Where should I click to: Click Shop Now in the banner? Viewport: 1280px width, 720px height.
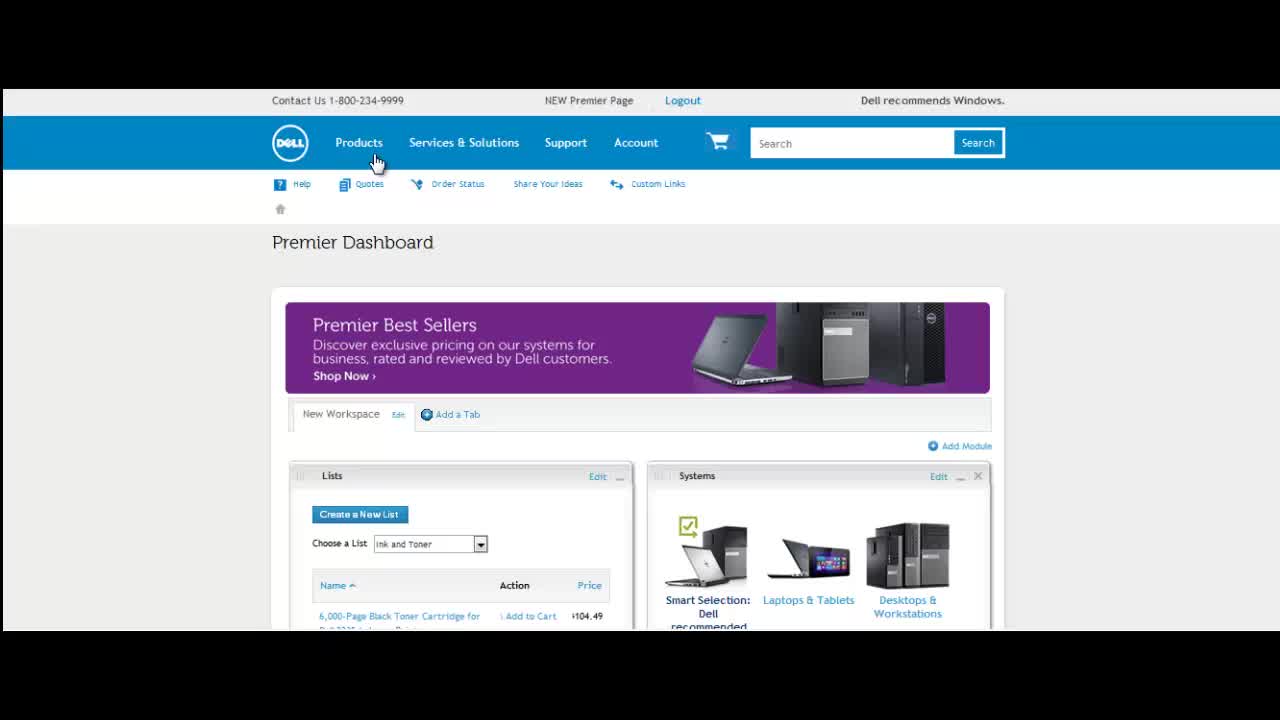(x=344, y=376)
